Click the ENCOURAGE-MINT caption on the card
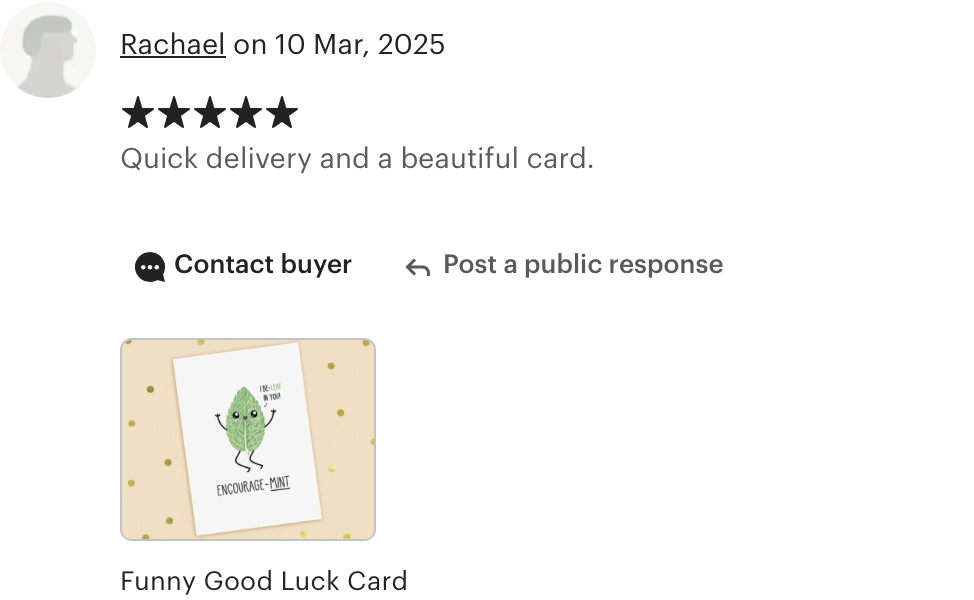 click(x=253, y=486)
